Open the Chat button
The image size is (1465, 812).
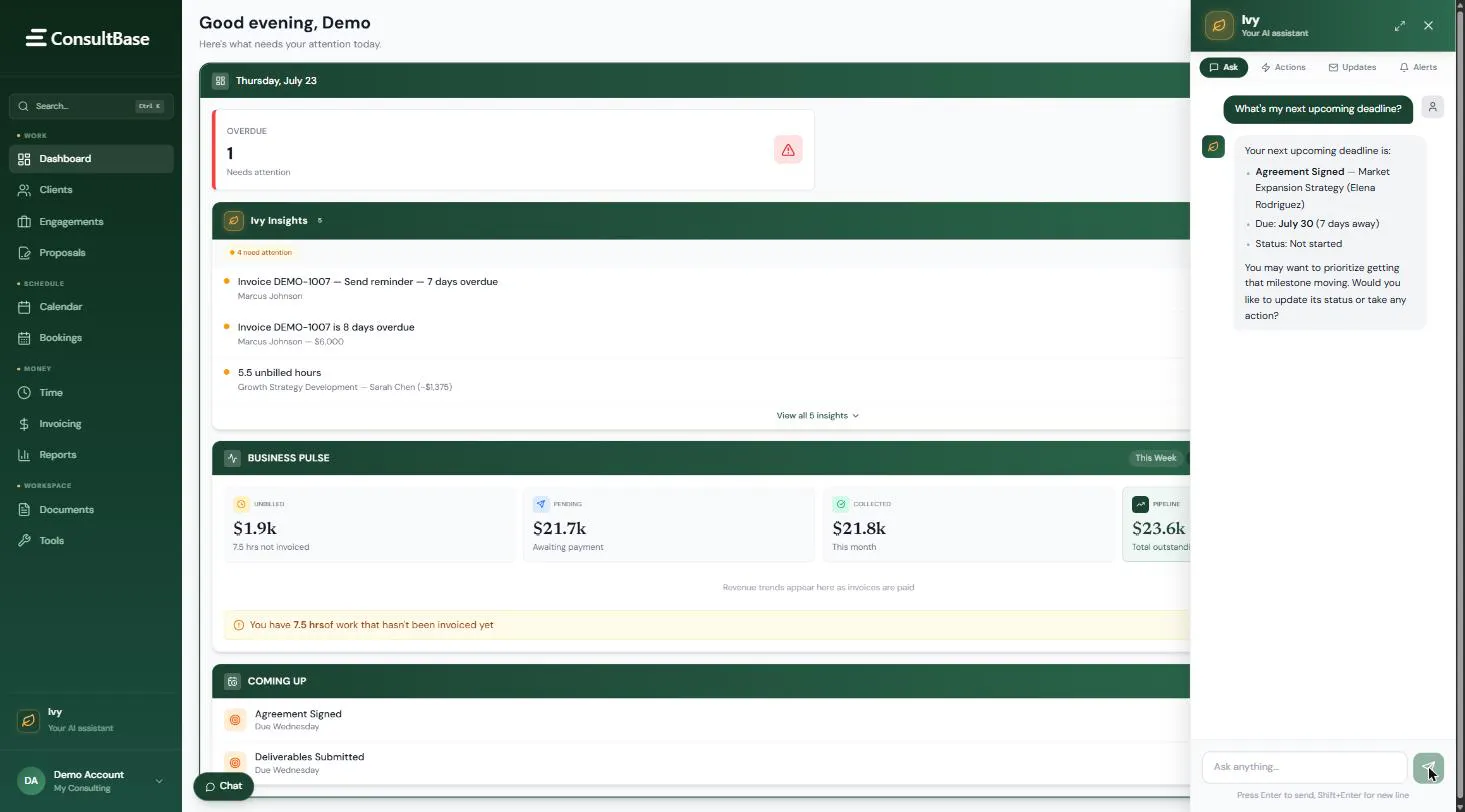tap(223, 786)
